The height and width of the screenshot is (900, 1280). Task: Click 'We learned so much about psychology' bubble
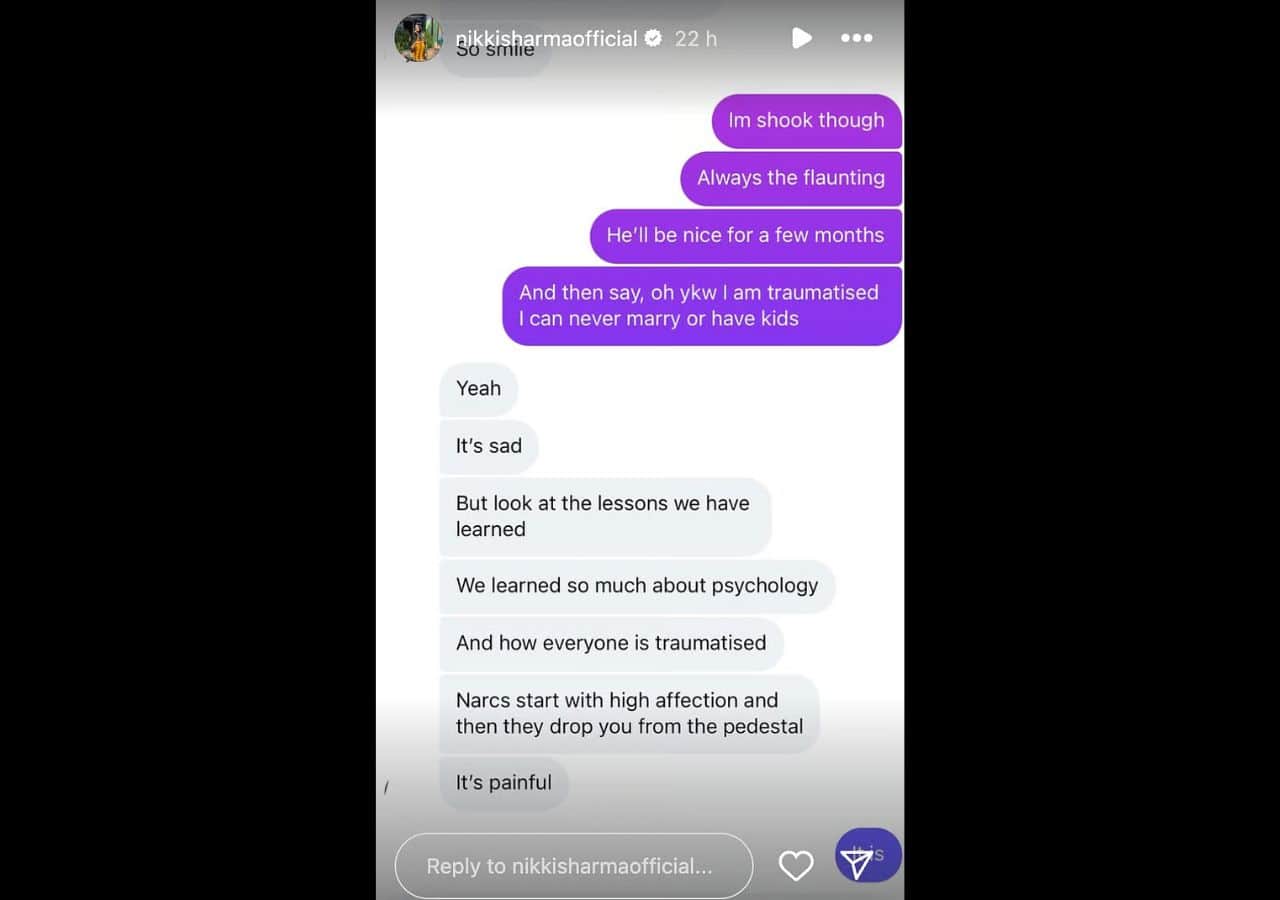[637, 587]
